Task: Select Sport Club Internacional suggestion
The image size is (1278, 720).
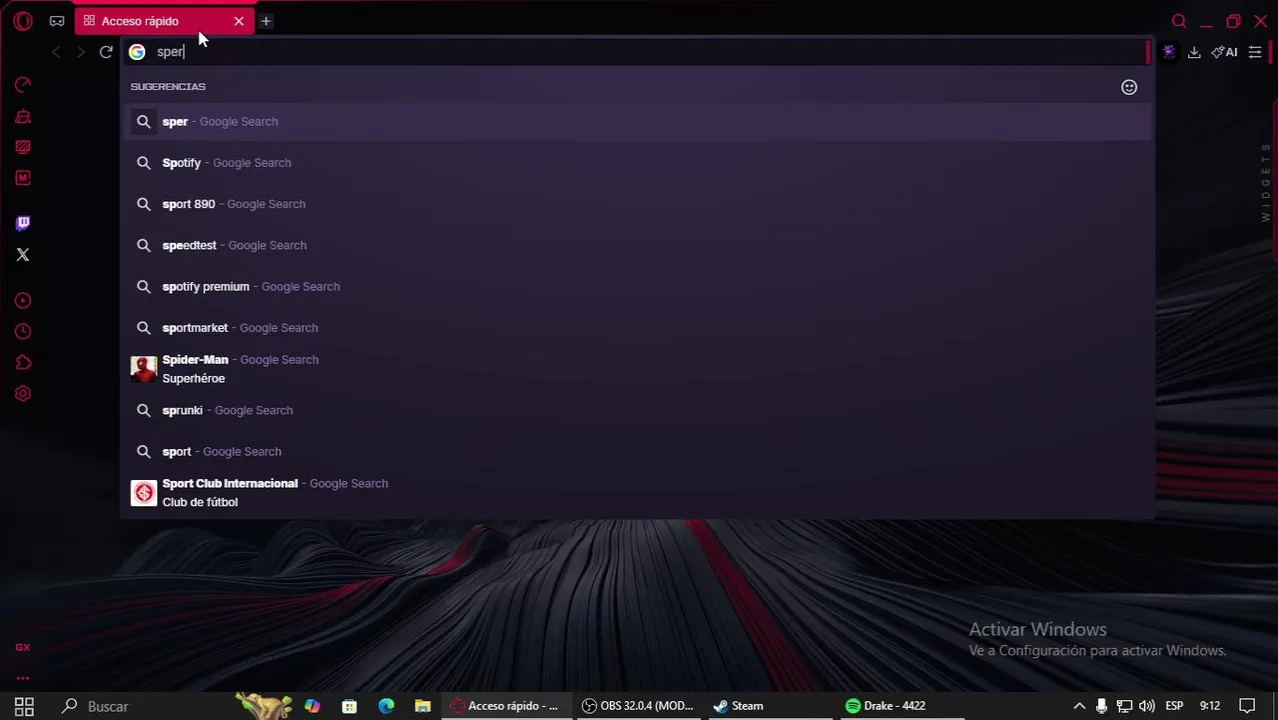Action: pos(638,492)
